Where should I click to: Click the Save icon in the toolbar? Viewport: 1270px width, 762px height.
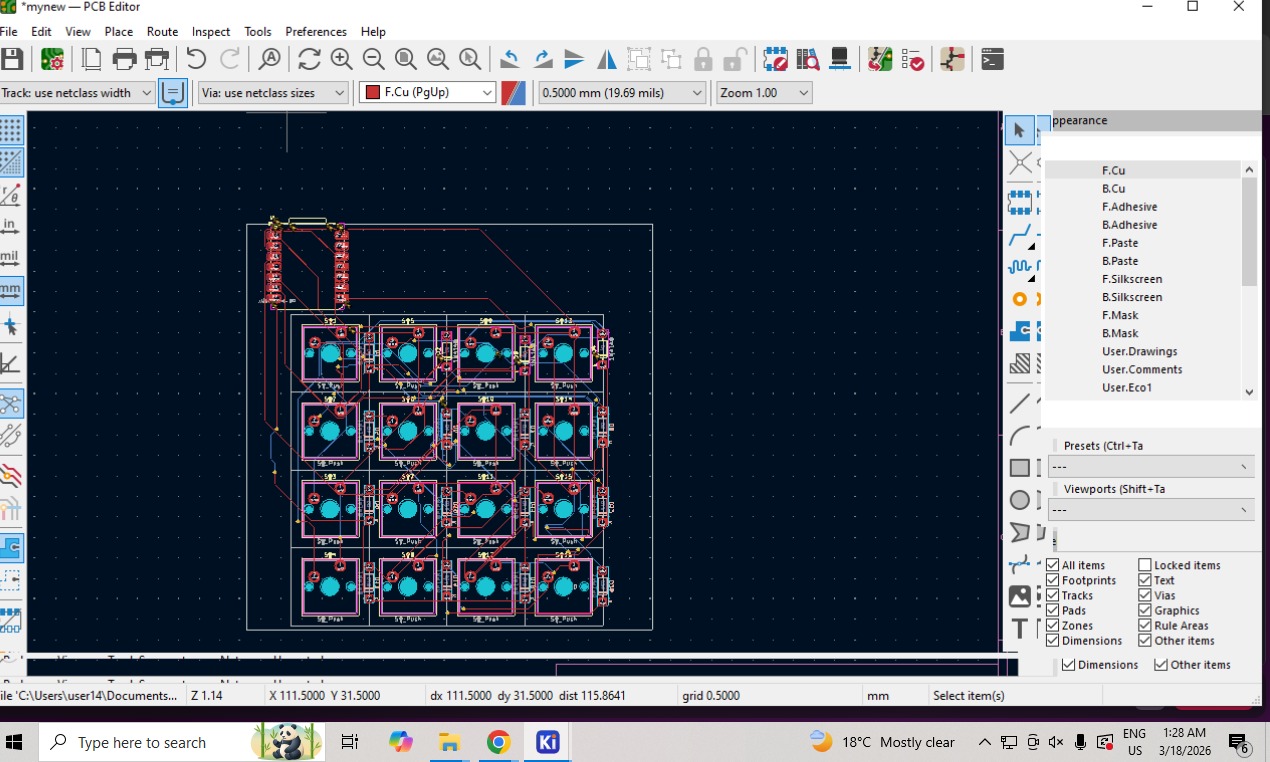point(12,59)
